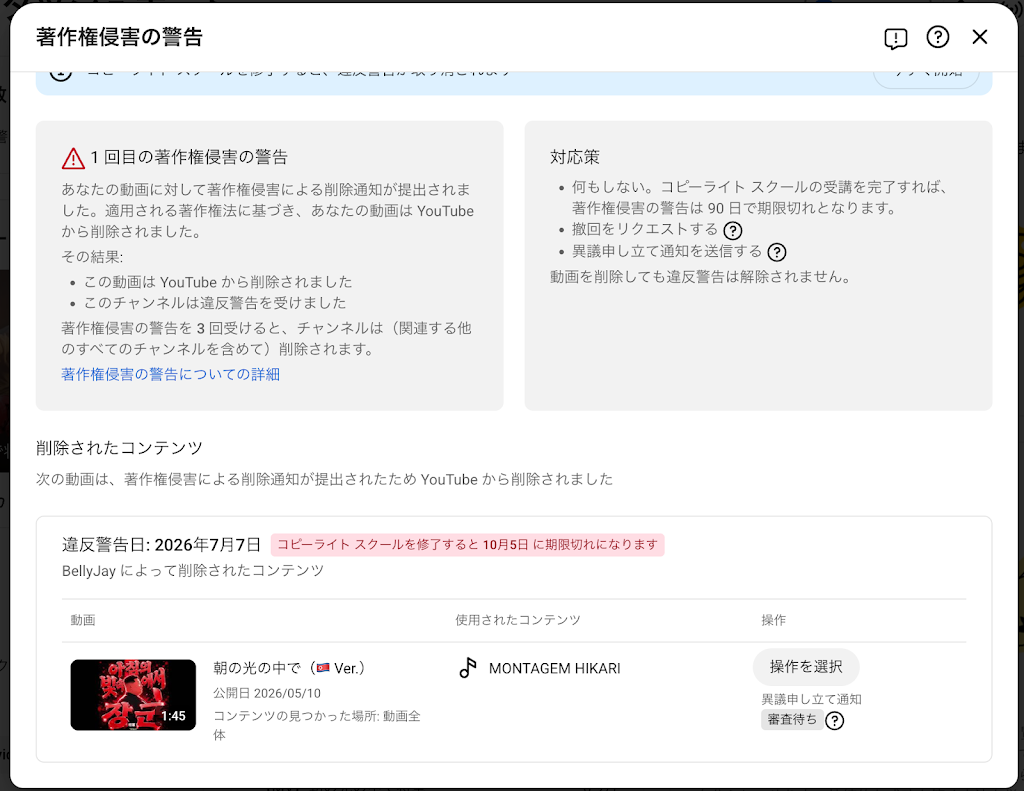The width and height of the screenshot is (1024, 791).
Task: Close the copyright strike dialog
Action: (980, 37)
